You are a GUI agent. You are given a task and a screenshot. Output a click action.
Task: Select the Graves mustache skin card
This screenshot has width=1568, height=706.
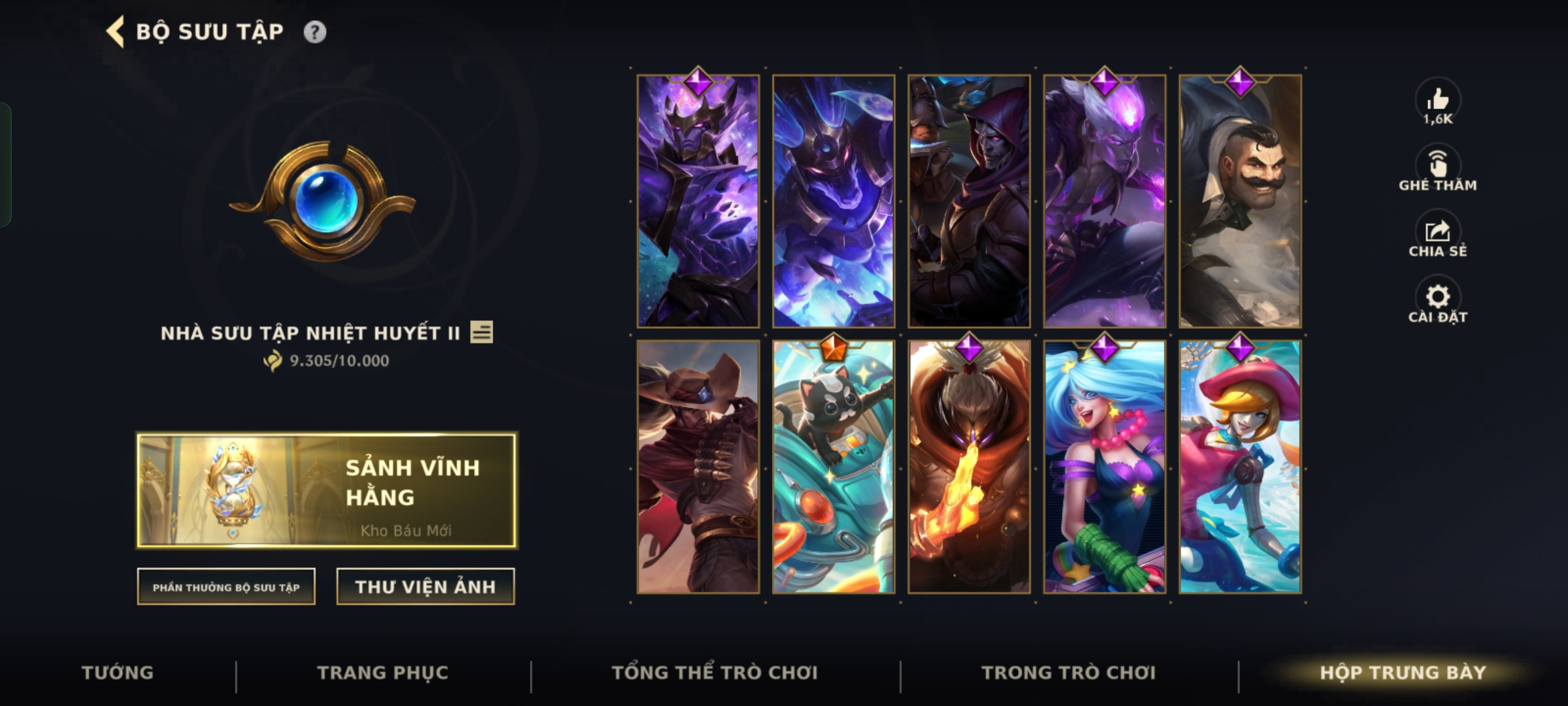(1240, 201)
